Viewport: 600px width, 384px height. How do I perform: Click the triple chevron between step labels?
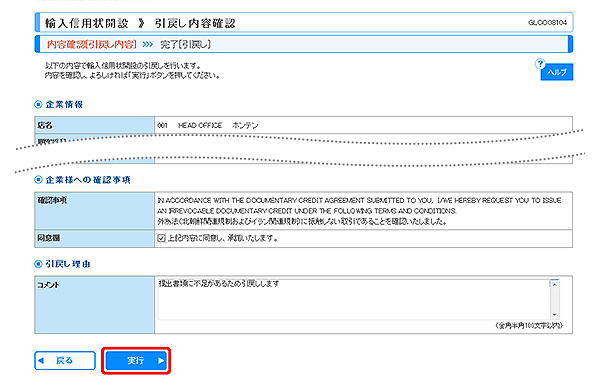pyautogui.click(x=148, y=45)
